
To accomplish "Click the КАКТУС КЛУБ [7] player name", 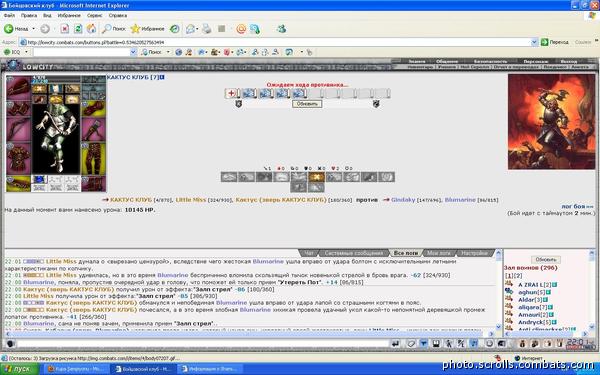I will coord(132,77).
